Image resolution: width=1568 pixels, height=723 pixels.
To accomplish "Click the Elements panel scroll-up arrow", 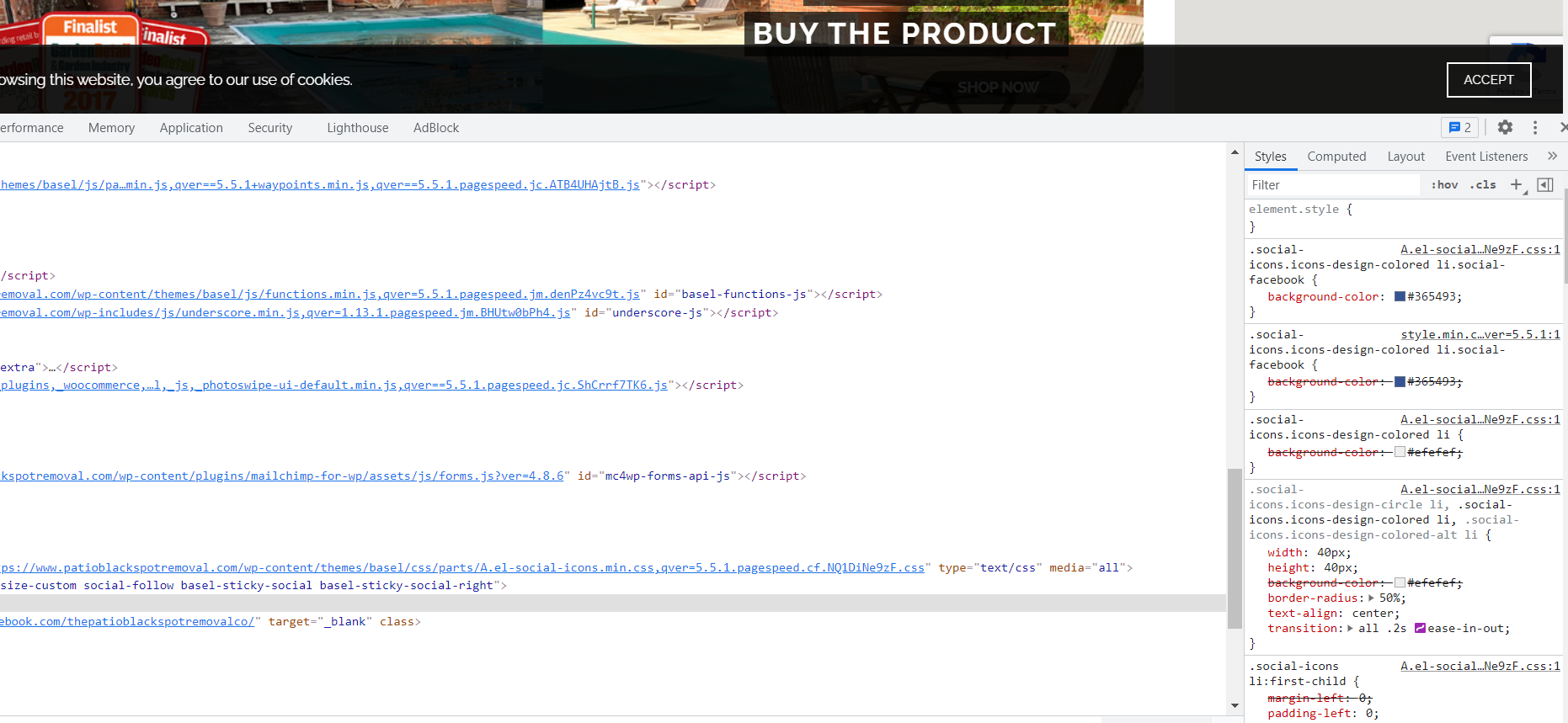I will pyautogui.click(x=1235, y=152).
